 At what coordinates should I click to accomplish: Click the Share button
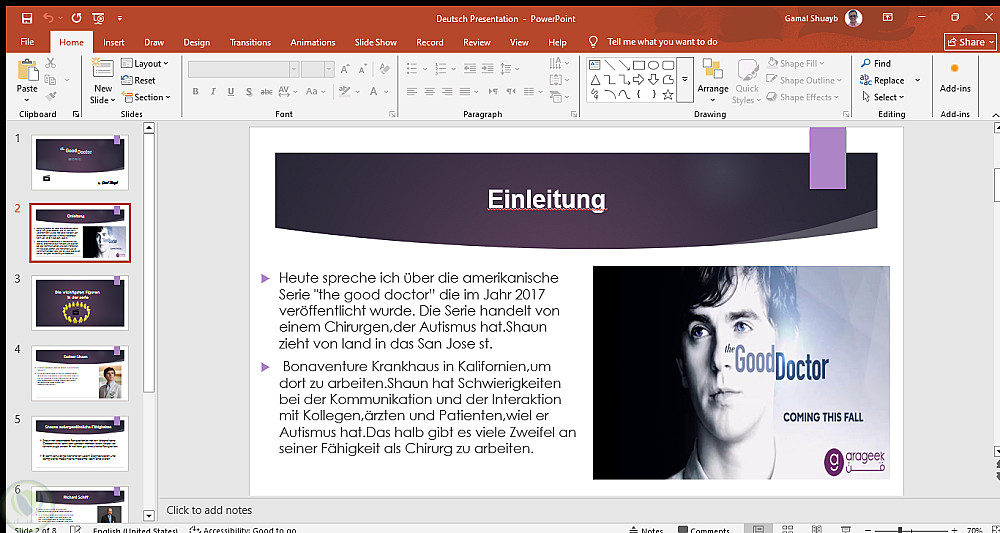click(x=969, y=42)
